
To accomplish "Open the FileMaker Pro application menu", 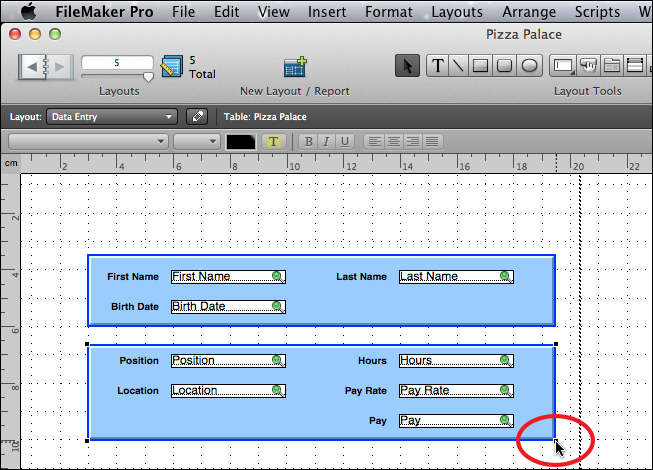I will point(105,12).
